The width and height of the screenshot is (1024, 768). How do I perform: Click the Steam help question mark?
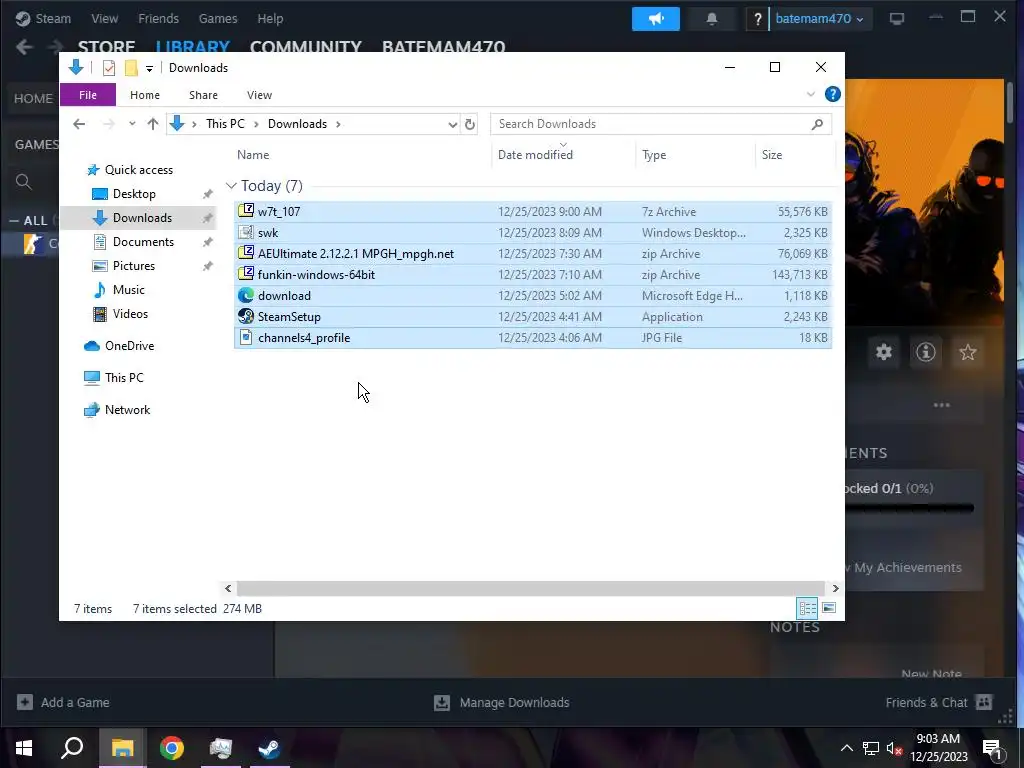coord(758,19)
